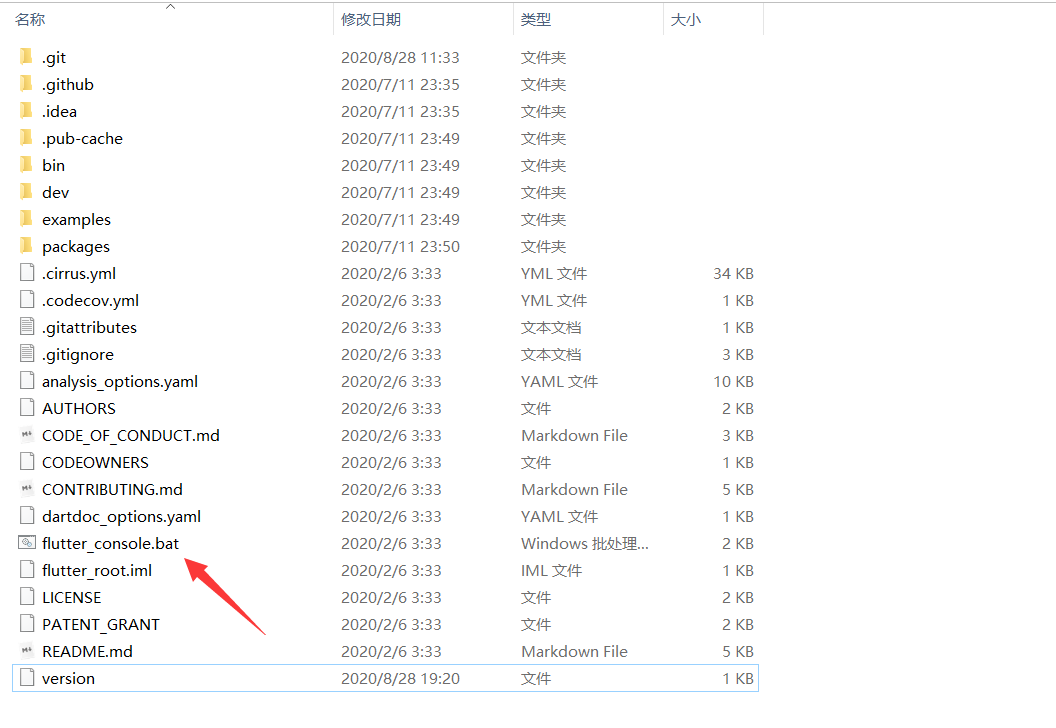The height and width of the screenshot is (728, 1056).
Task: Select the .idea folder name
Action: (x=59, y=112)
